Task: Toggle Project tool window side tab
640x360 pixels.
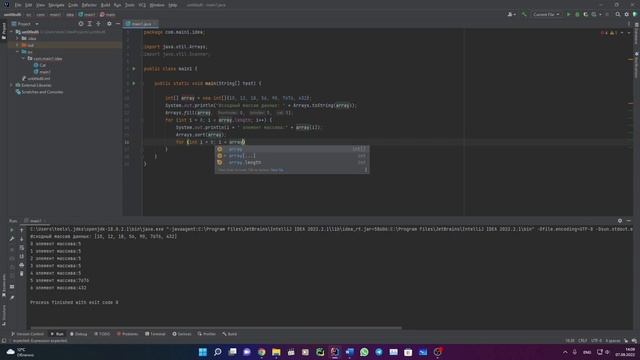Action: click(4, 31)
